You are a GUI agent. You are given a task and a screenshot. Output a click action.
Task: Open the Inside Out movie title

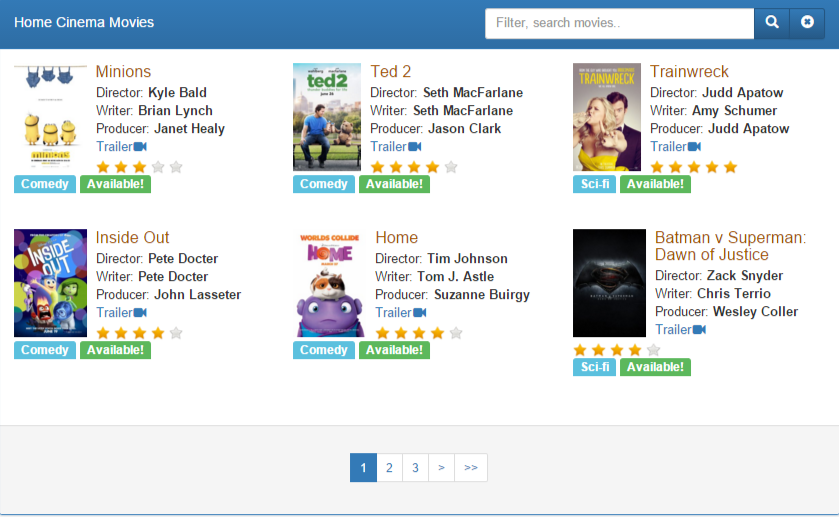(132, 238)
